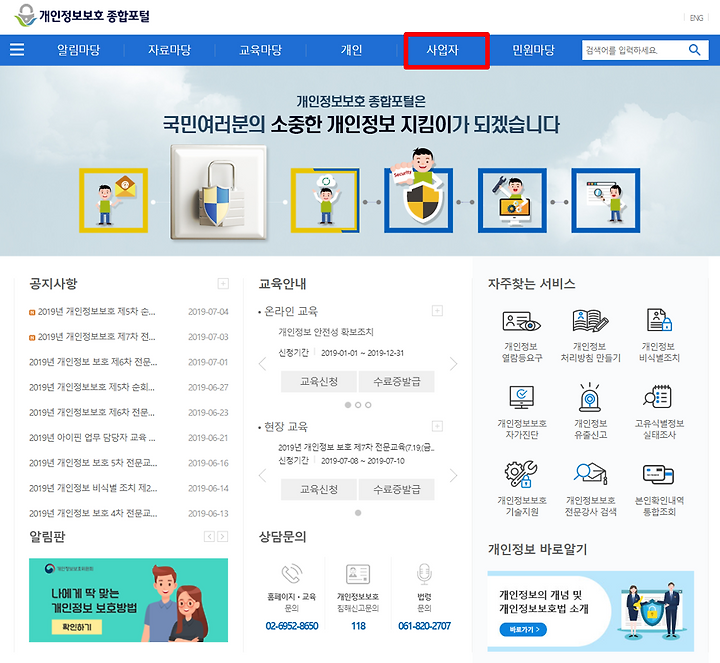The image size is (720, 663).
Task: Click the portal logo at top left
Action: pyautogui.click(x=82, y=16)
